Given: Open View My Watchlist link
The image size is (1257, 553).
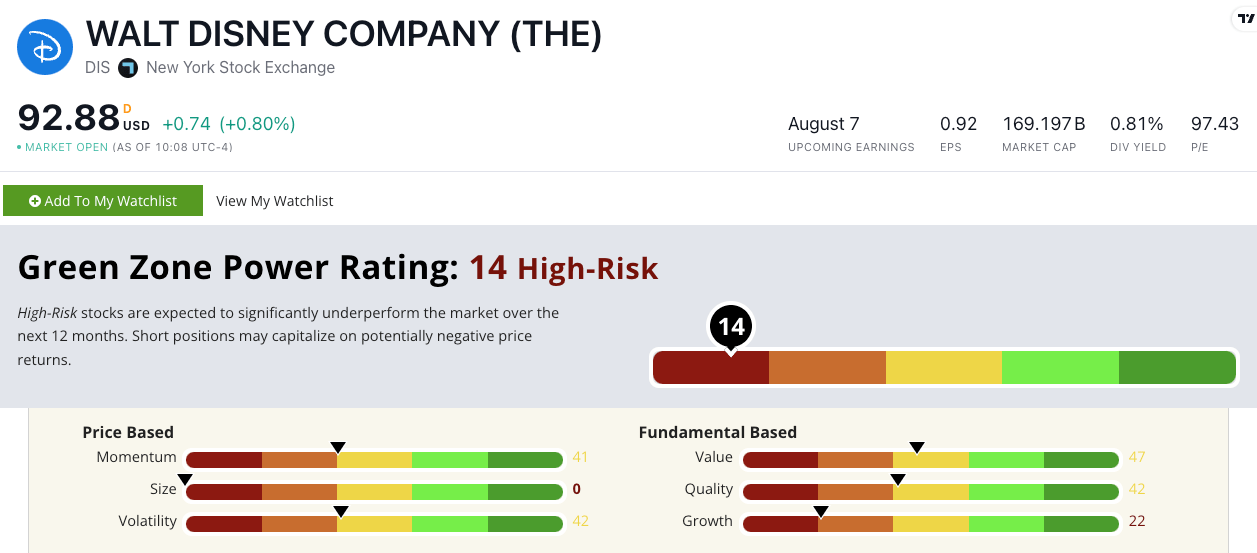Looking at the screenshot, I should (275, 201).
